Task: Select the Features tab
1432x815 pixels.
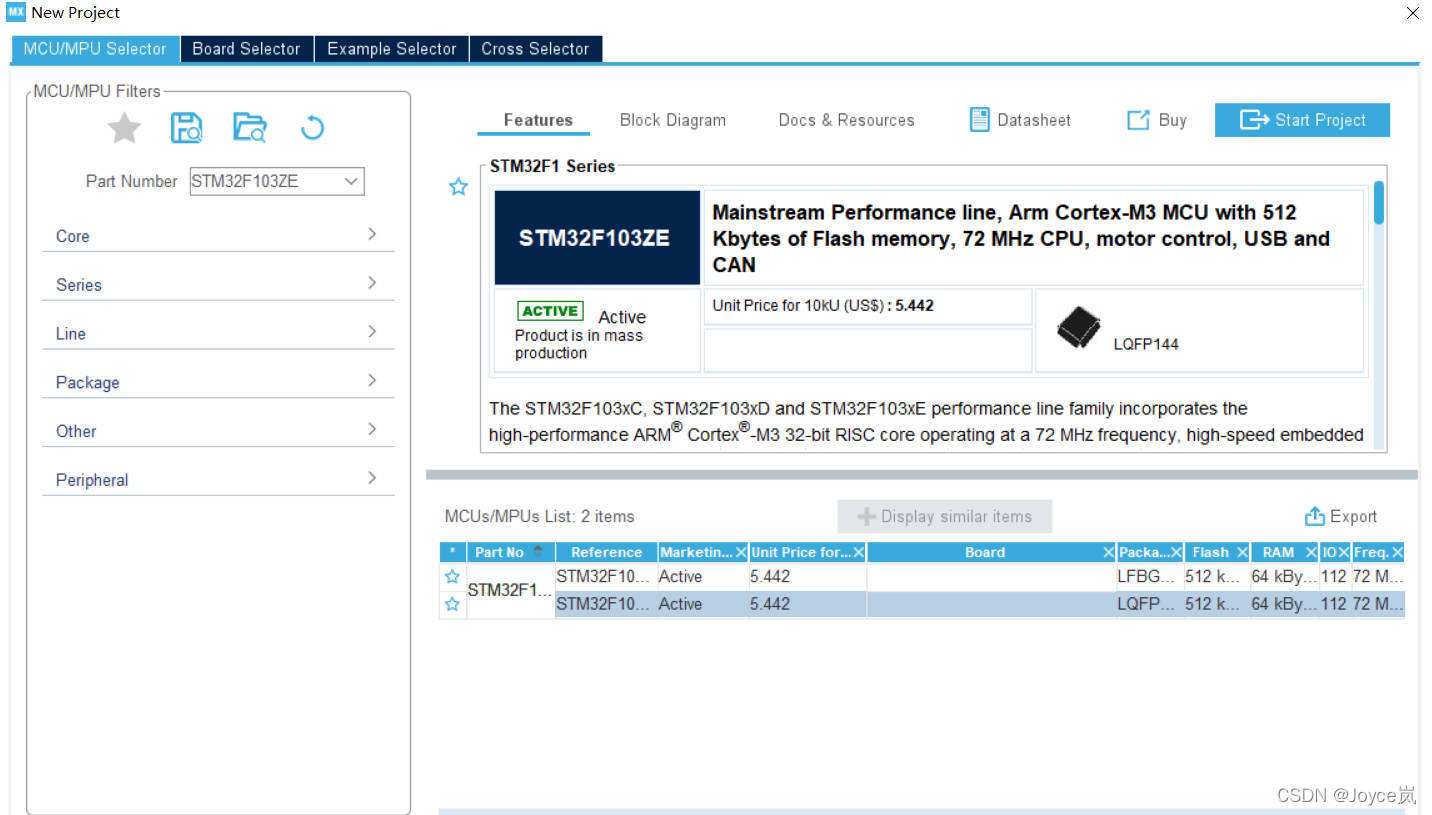Action: (x=538, y=120)
